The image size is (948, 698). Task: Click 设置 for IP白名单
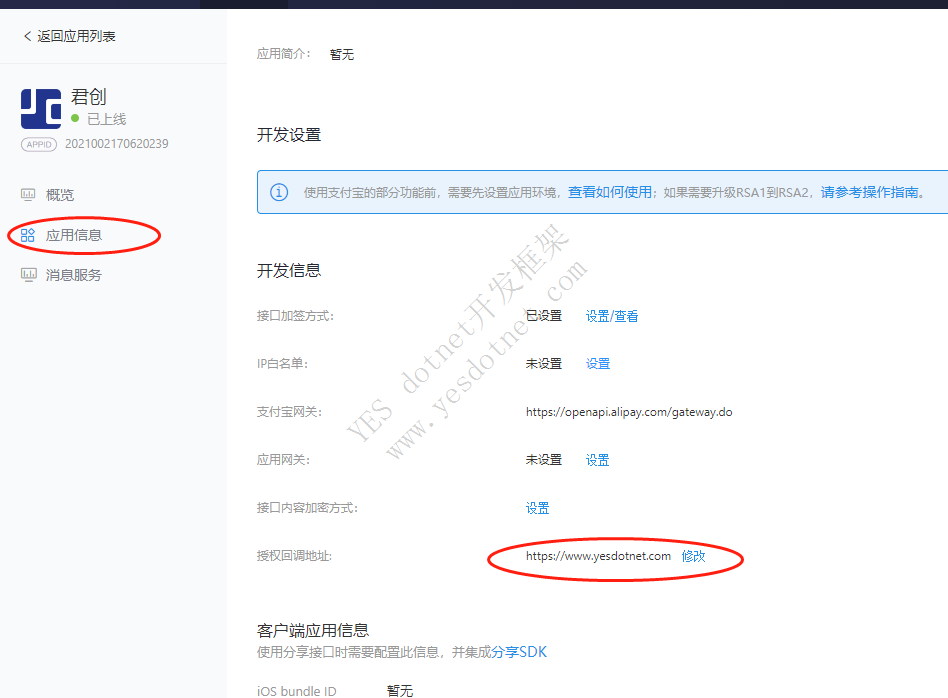point(598,364)
